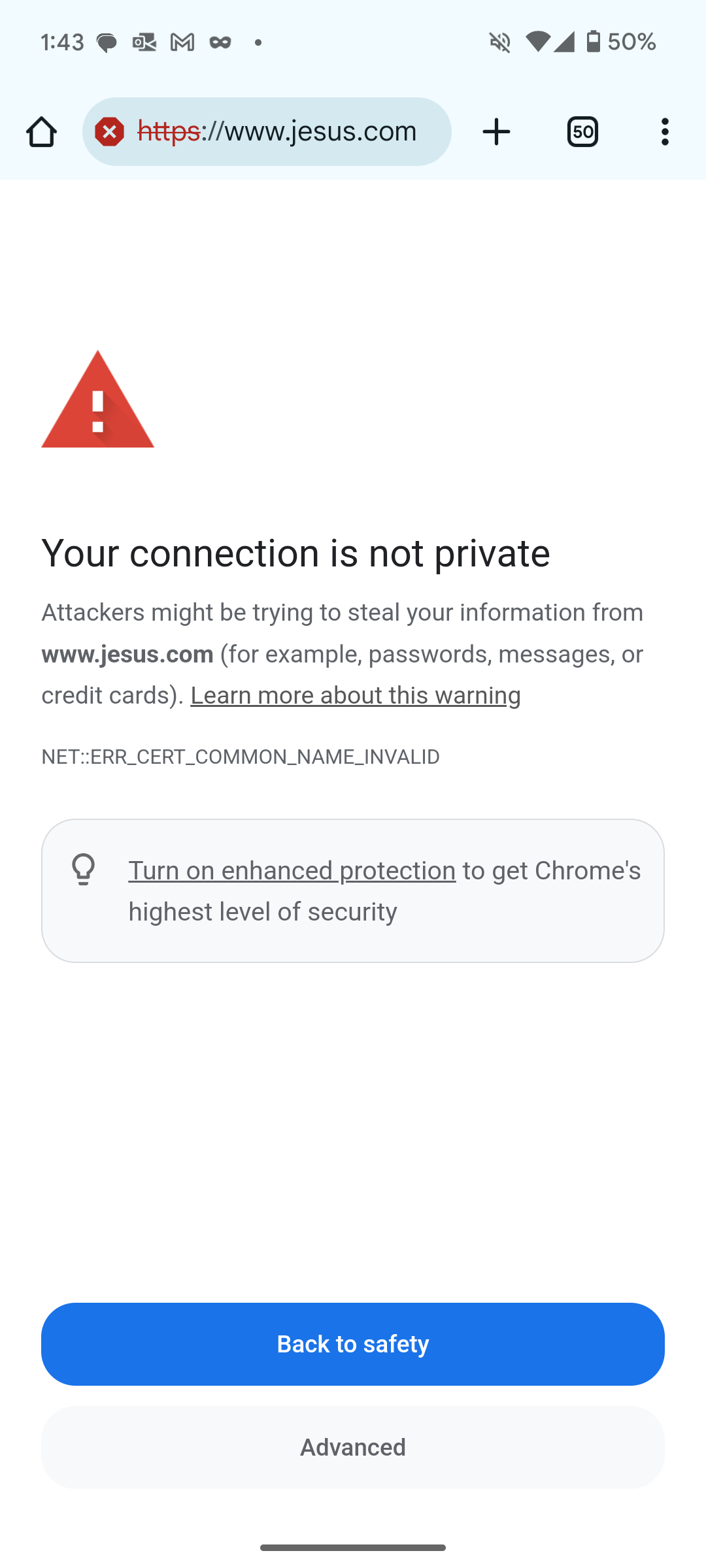
Task: Tap the chat bubble notification icon
Action: (107, 42)
